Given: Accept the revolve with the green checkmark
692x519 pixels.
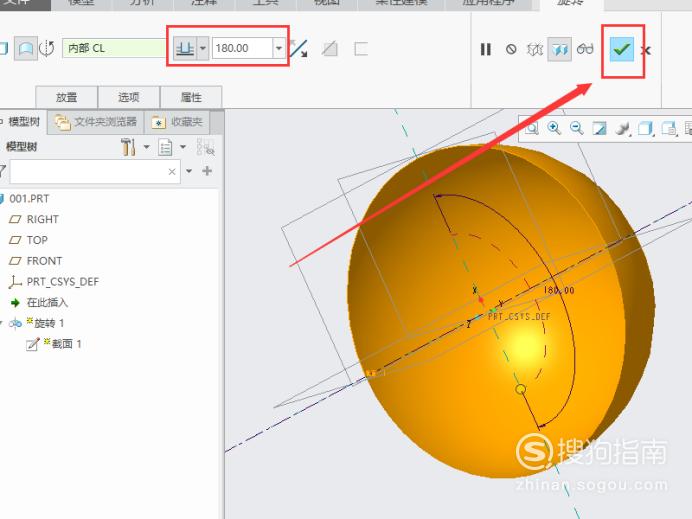Looking at the screenshot, I should click(621, 49).
